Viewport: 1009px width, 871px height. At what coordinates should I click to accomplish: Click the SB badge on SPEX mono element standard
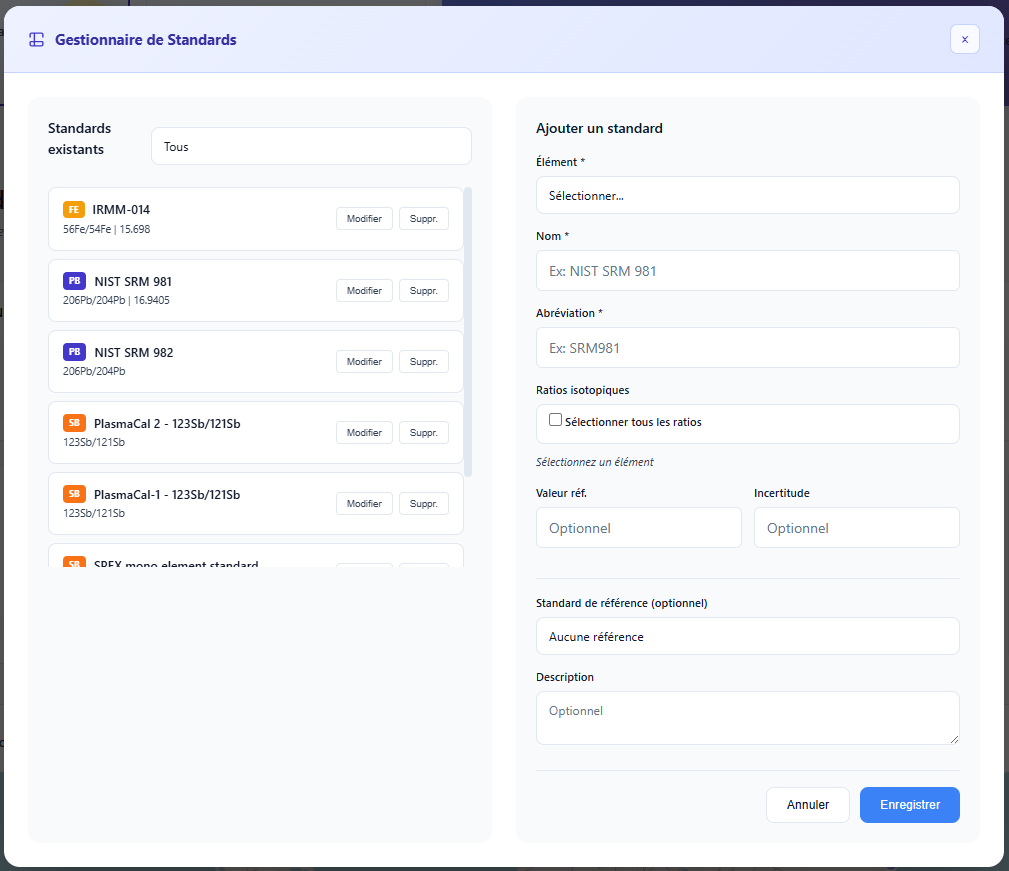coord(74,565)
